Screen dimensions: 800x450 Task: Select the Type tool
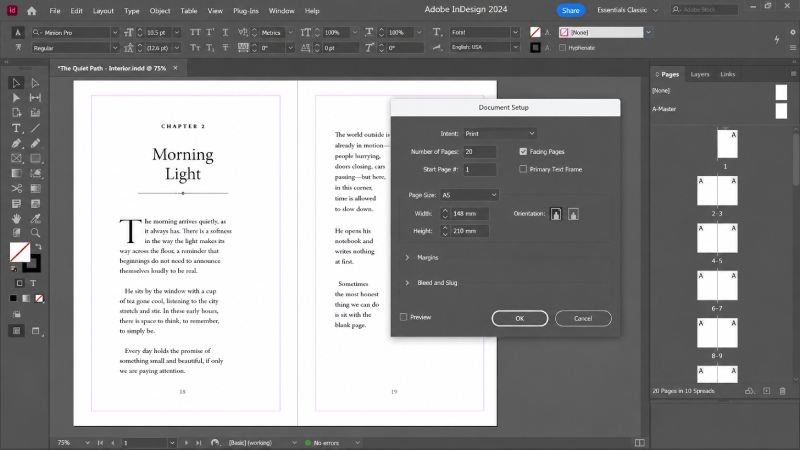pyautogui.click(x=16, y=128)
